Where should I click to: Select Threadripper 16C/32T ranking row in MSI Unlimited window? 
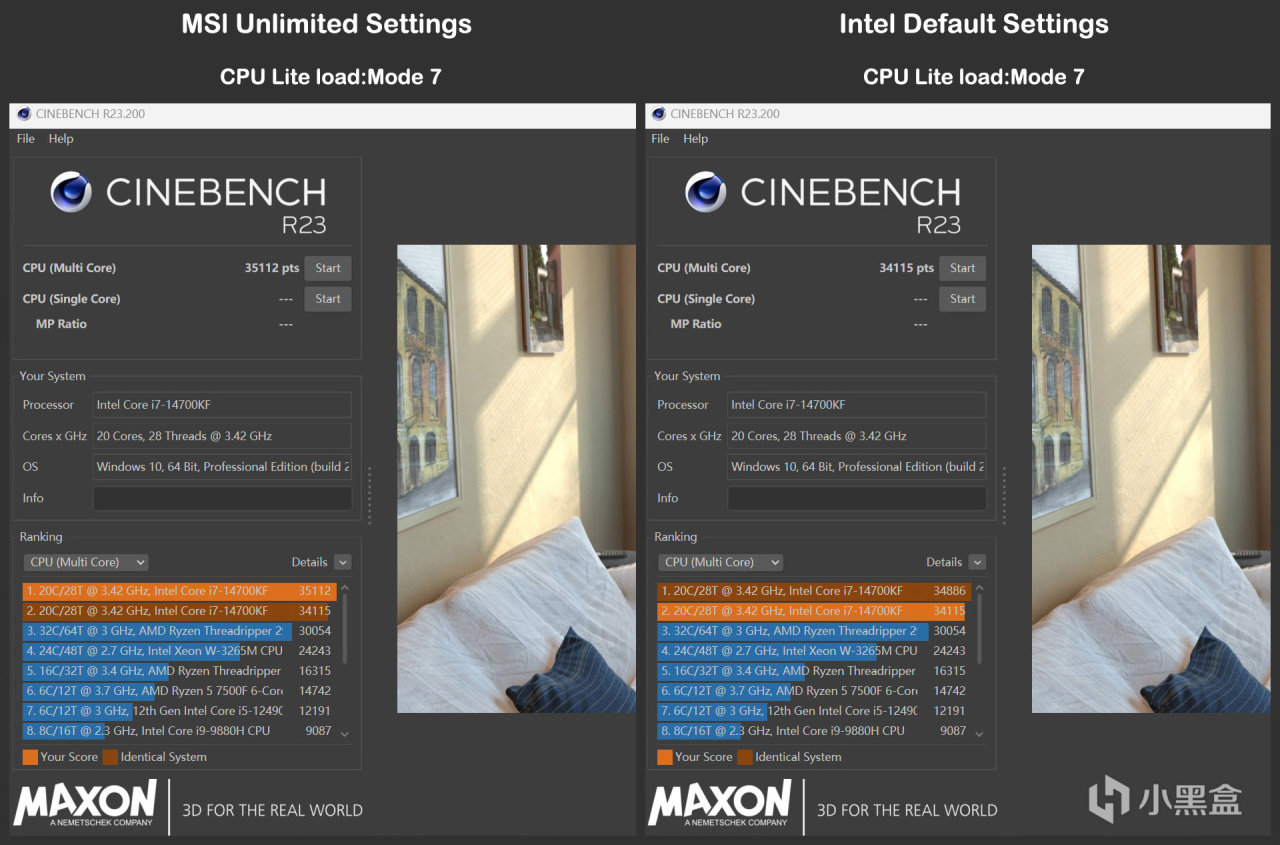pos(178,671)
